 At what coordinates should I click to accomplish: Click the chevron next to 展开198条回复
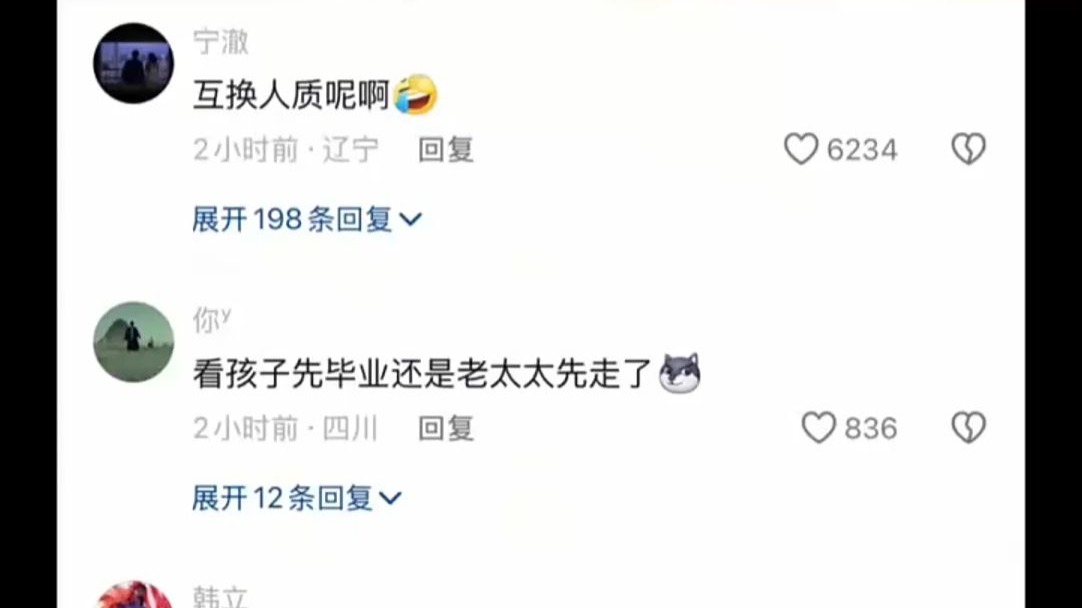[x=410, y=220]
